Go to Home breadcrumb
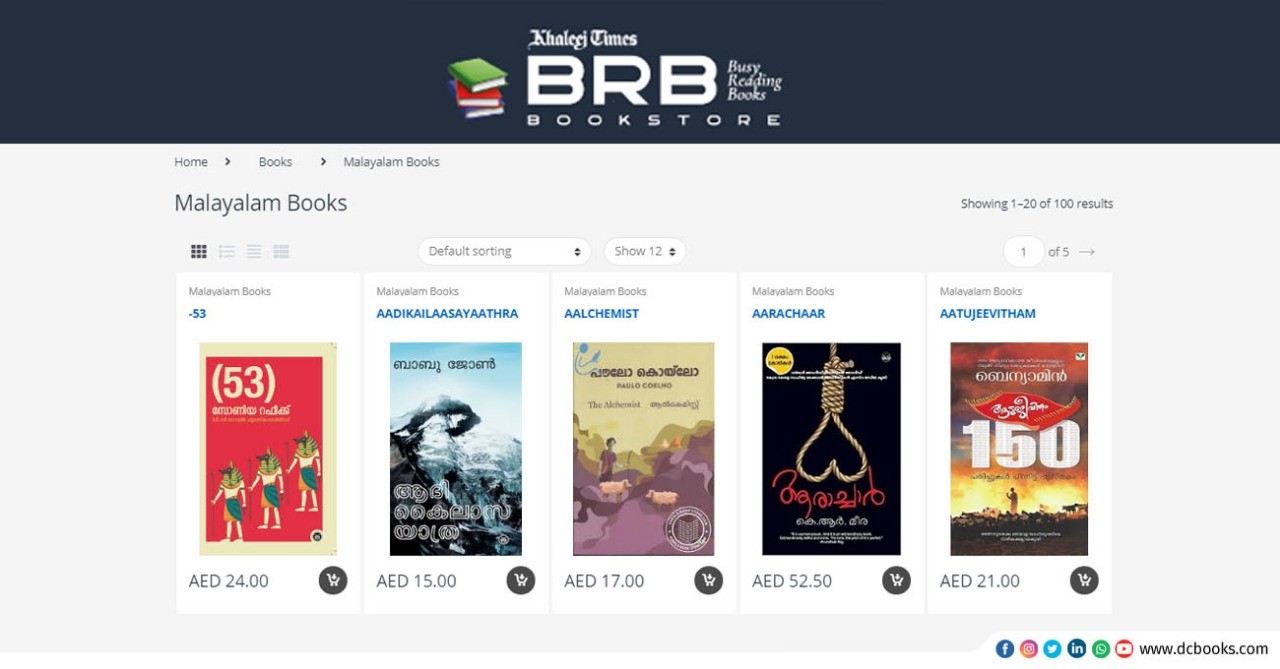 point(191,161)
